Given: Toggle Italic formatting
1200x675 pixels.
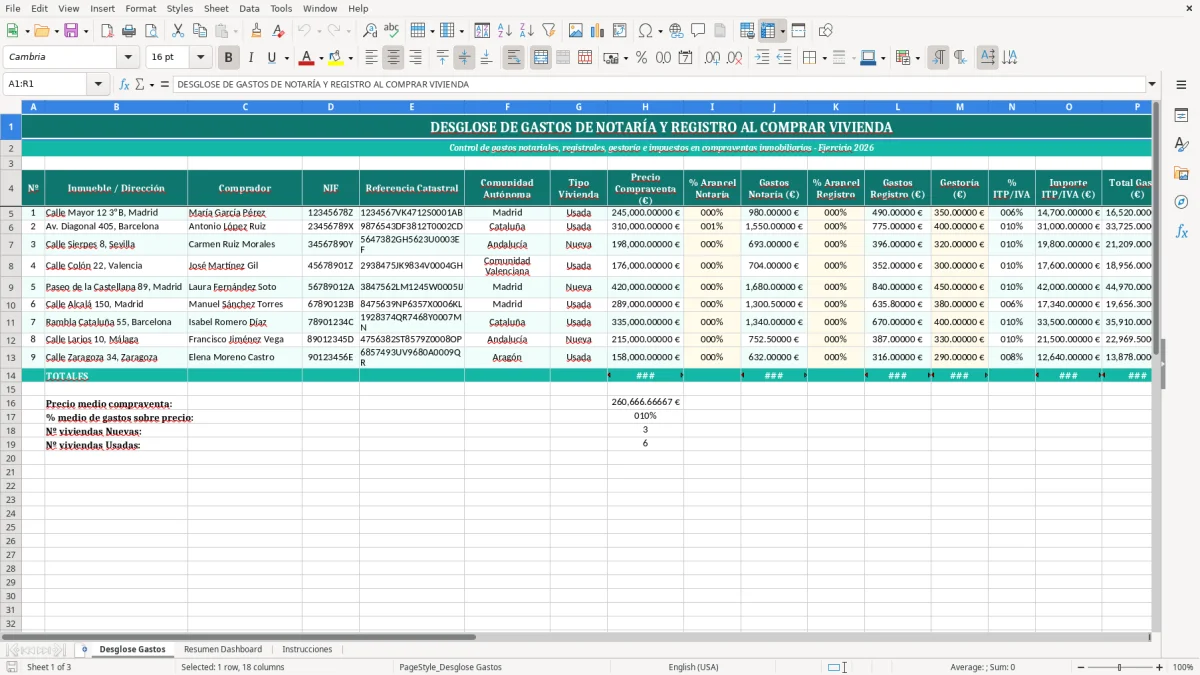Looking at the screenshot, I should pos(251,58).
